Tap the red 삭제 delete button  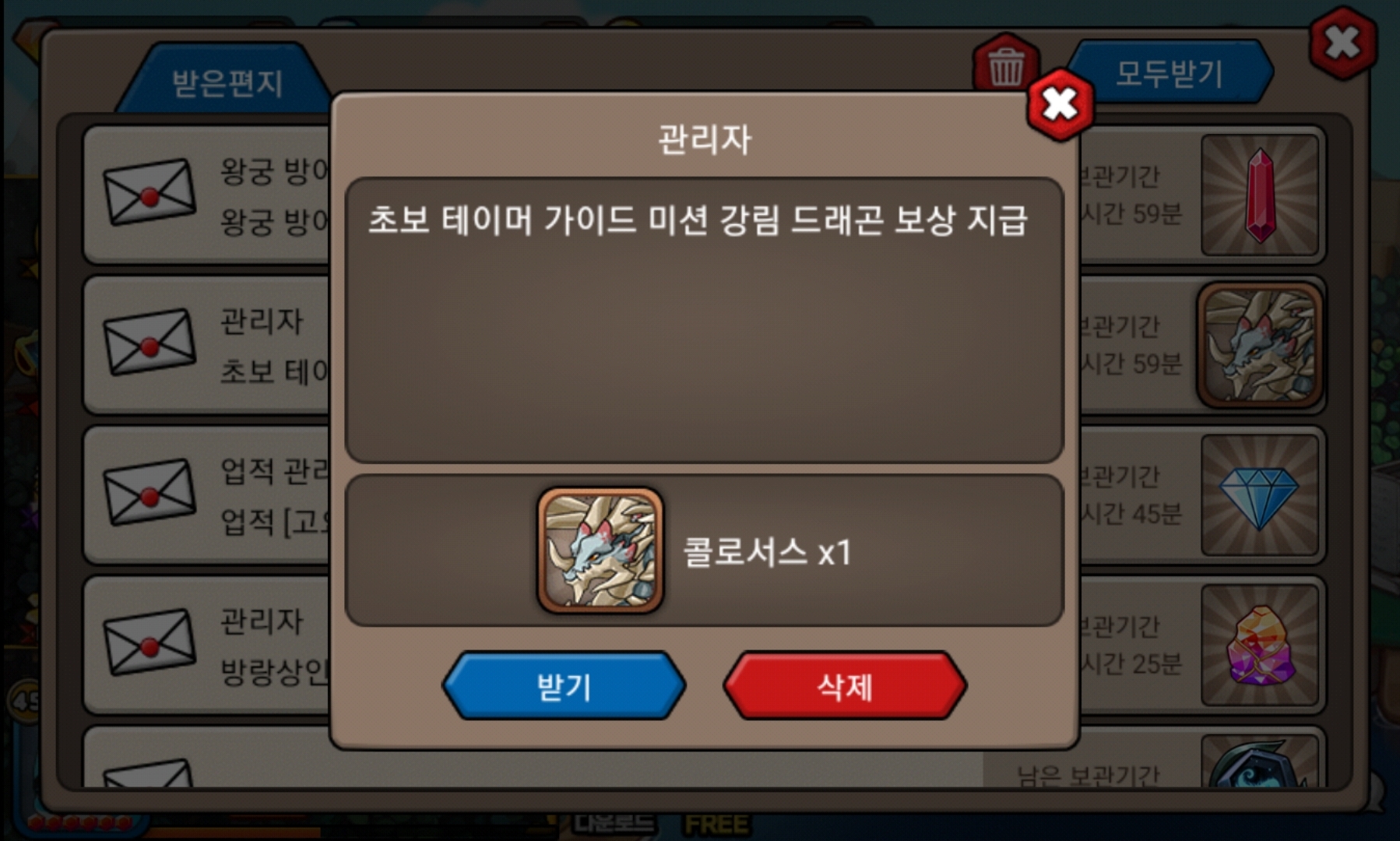(x=845, y=686)
